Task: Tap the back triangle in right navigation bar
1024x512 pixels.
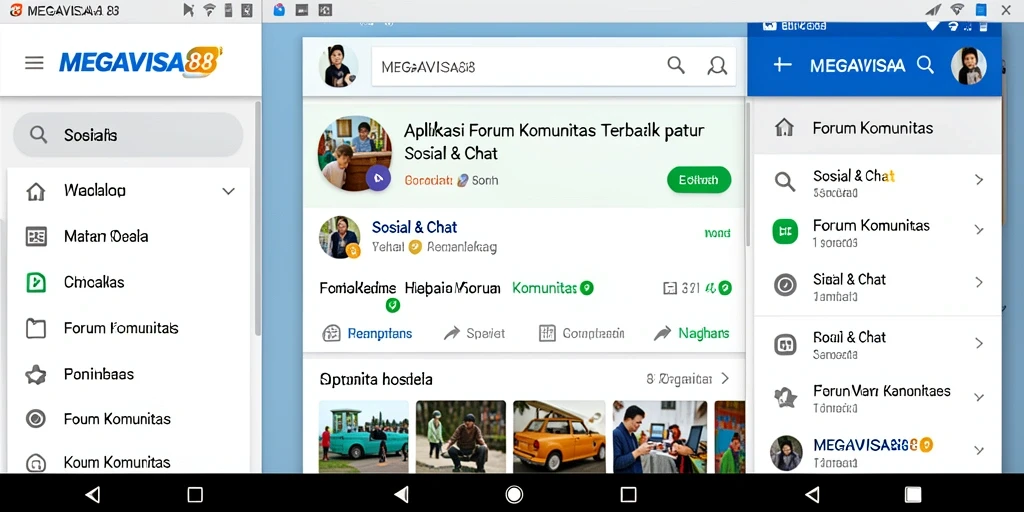Action: 812,494
